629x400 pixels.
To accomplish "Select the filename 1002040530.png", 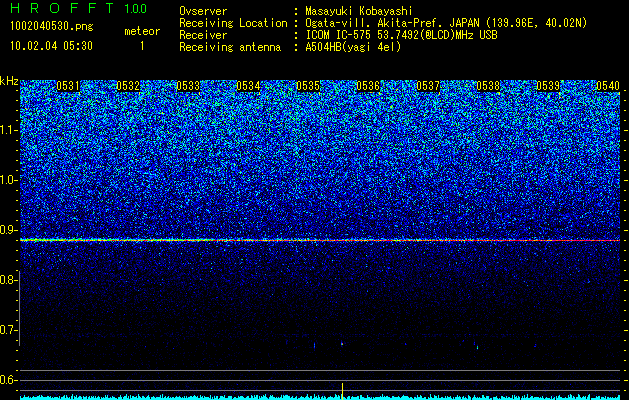I will pyautogui.click(x=52, y=26).
